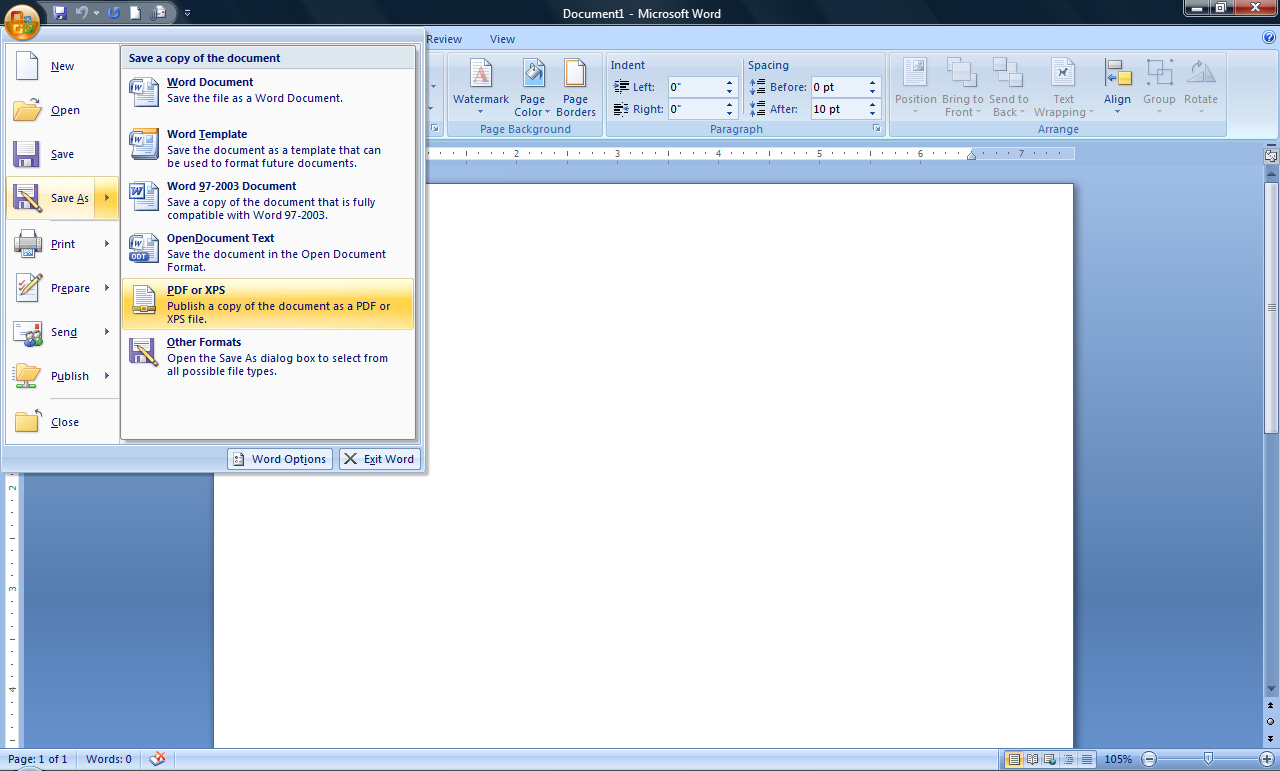Image resolution: width=1280 pixels, height=771 pixels.
Task: Decrease Spacing After with the down arrow
Action: [873, 114]
